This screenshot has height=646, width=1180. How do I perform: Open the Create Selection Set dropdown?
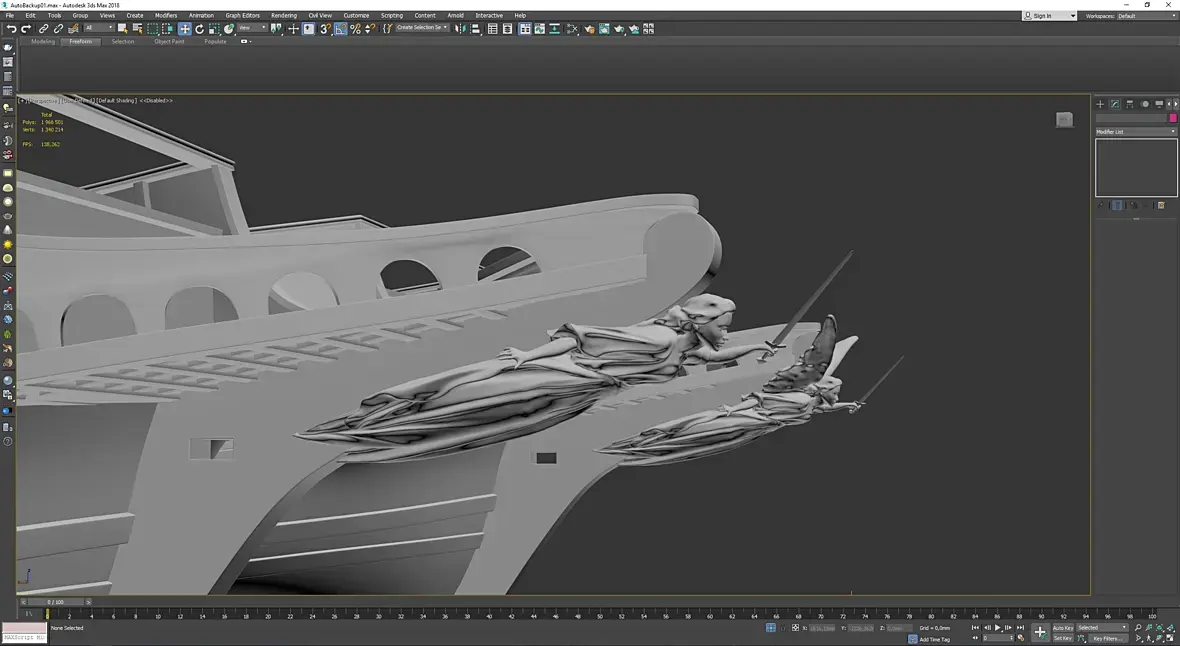point(421,28)
